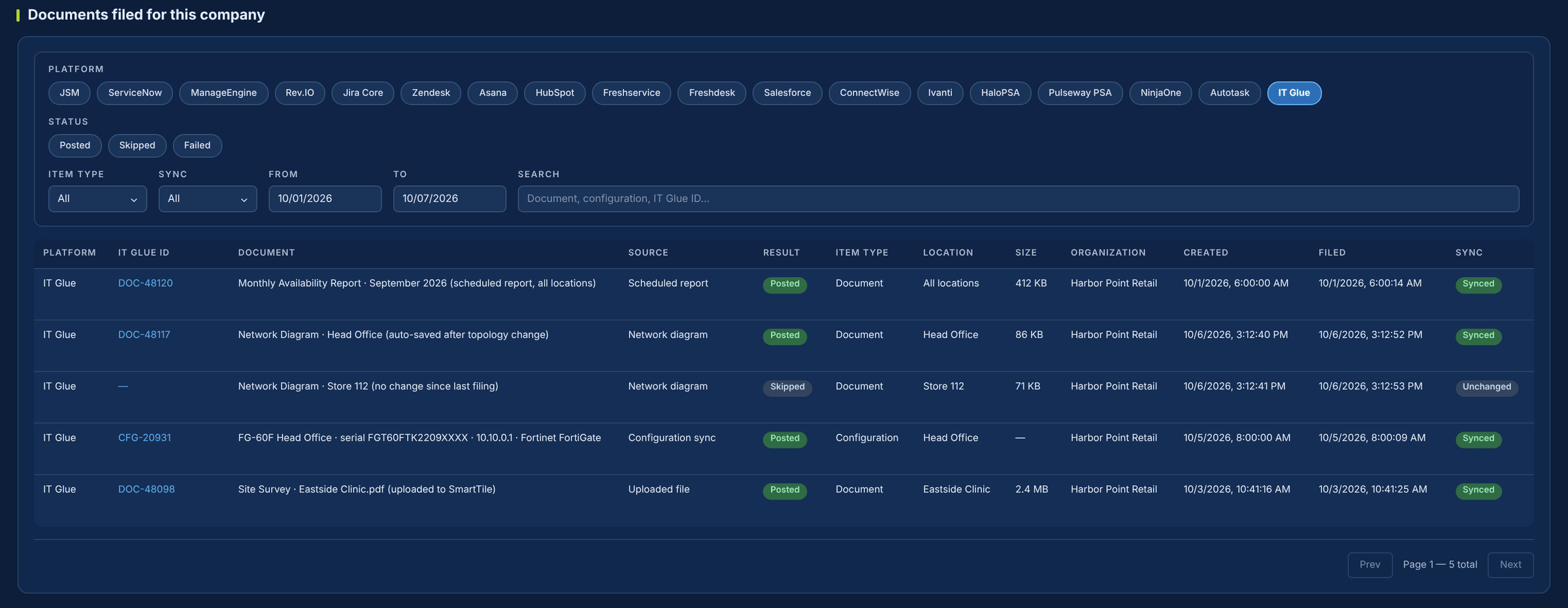This screenshot has height=608, width=1568.
Task: Click filed time 10/3/2026, 10:41:25 AM
Action: point(1373,490)
